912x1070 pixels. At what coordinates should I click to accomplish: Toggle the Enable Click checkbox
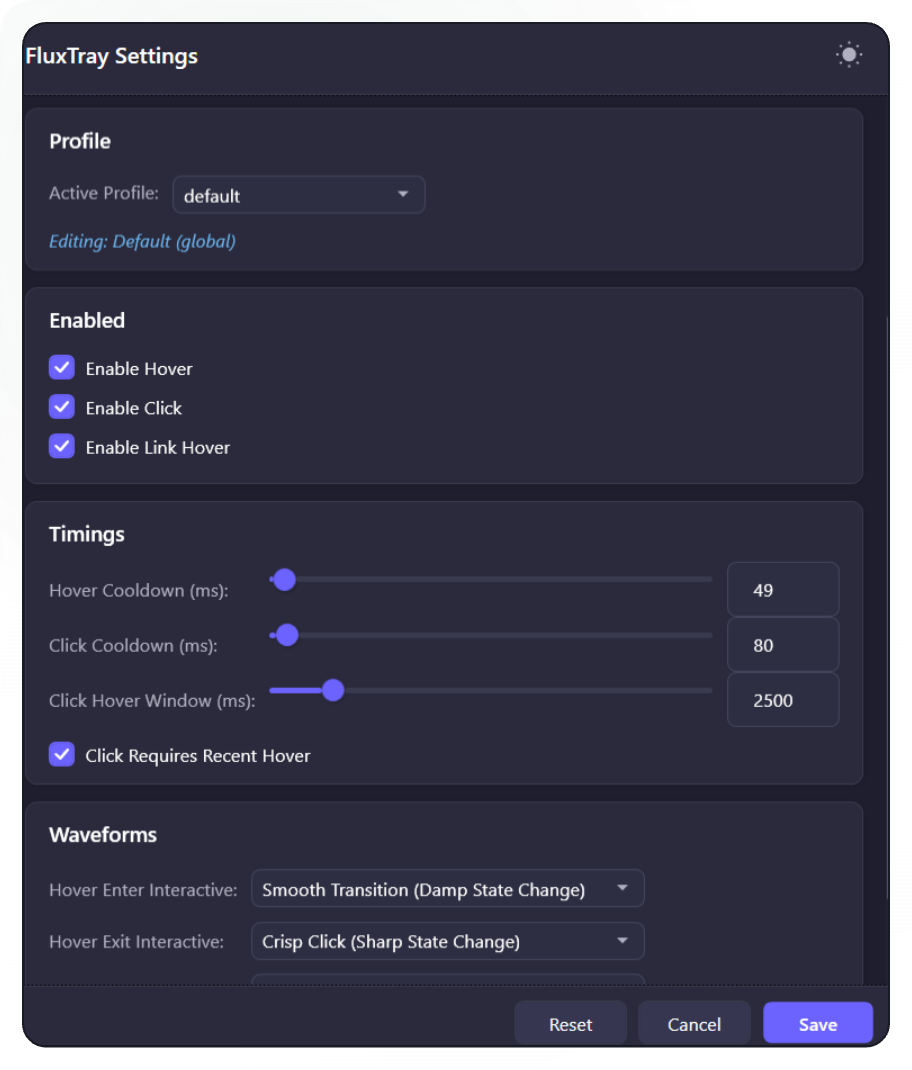pyautogui.click(x=62, y=407)
